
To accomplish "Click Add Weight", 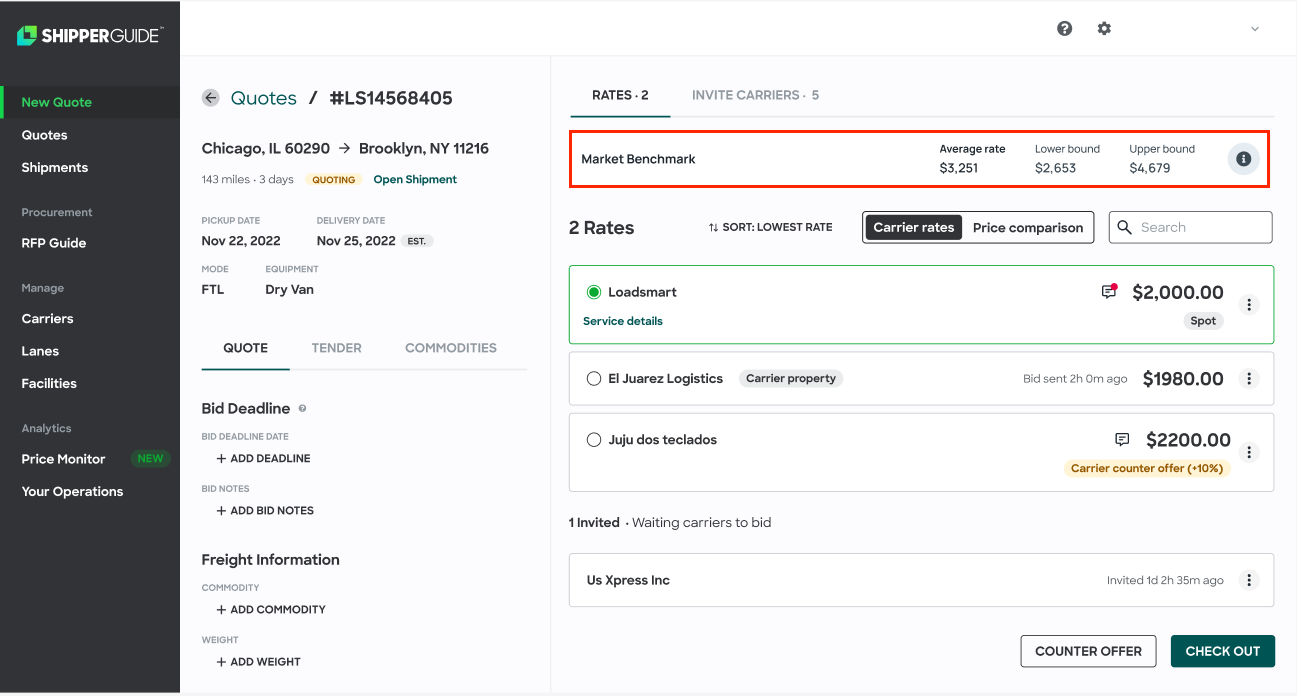I will coord(259,661).
